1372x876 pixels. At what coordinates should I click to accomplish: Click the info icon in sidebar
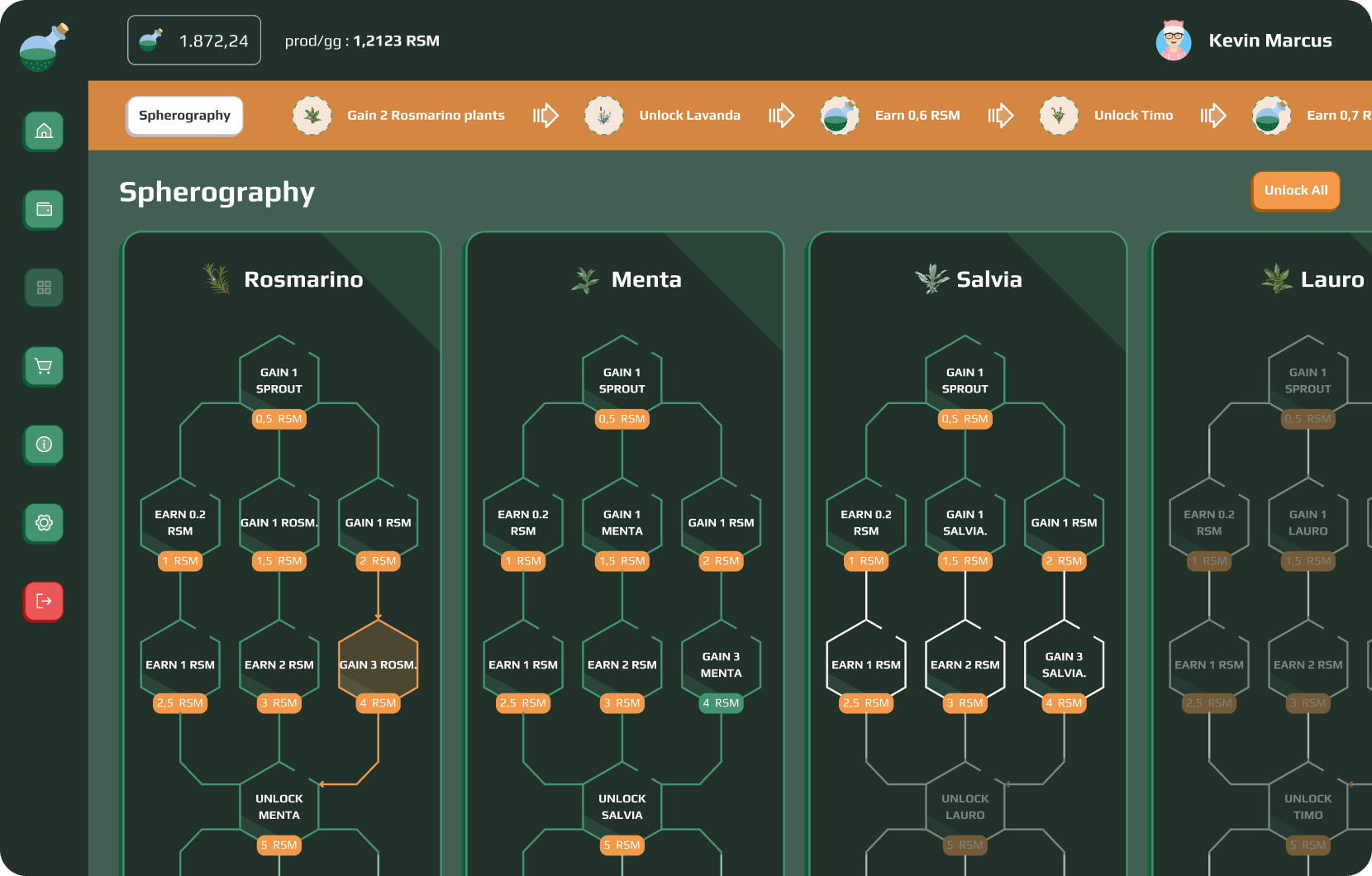(x=44, y=445)
